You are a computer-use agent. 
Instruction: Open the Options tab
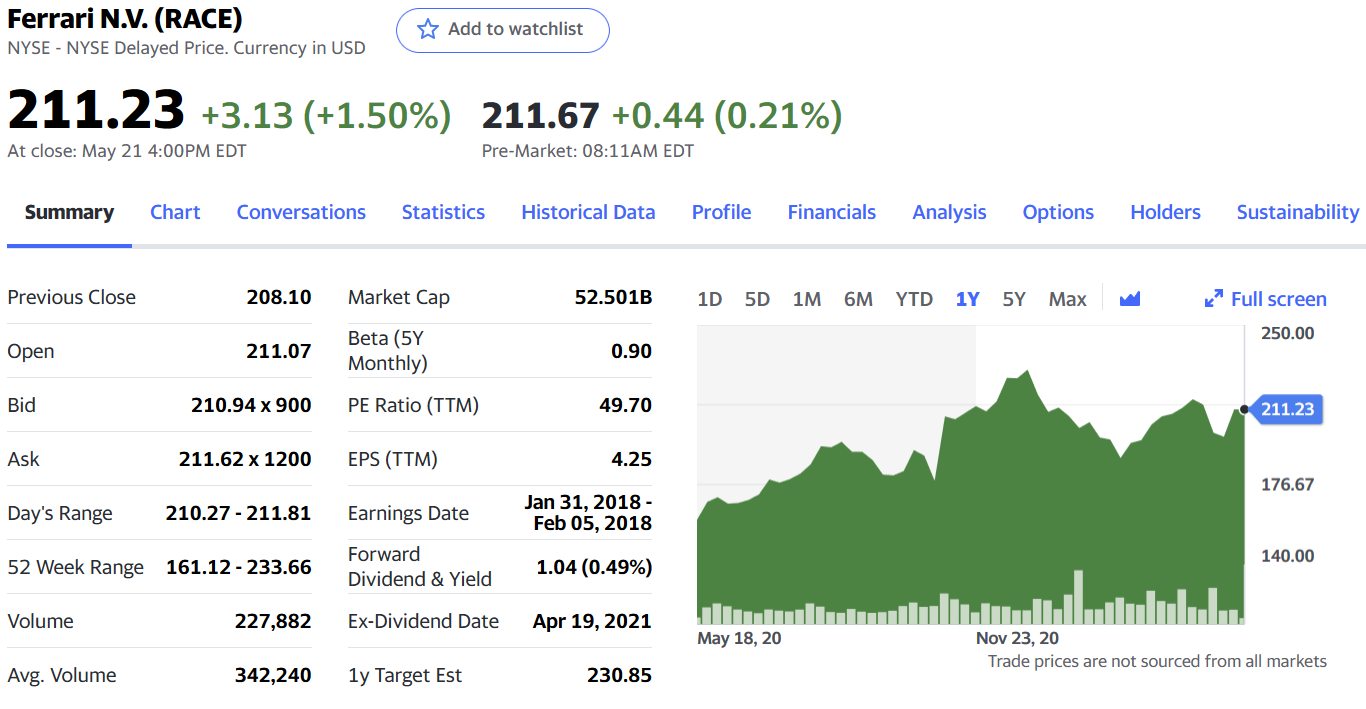tap(1058, 212)
